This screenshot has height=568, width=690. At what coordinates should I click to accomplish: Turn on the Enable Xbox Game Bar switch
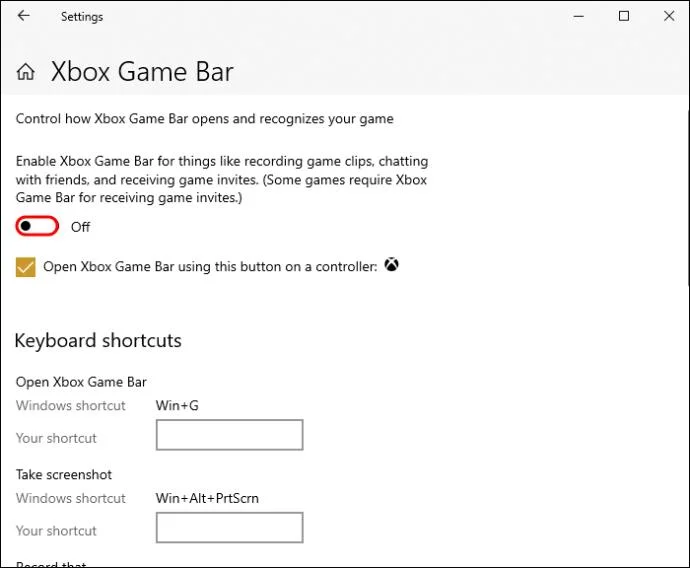[37, 226]
